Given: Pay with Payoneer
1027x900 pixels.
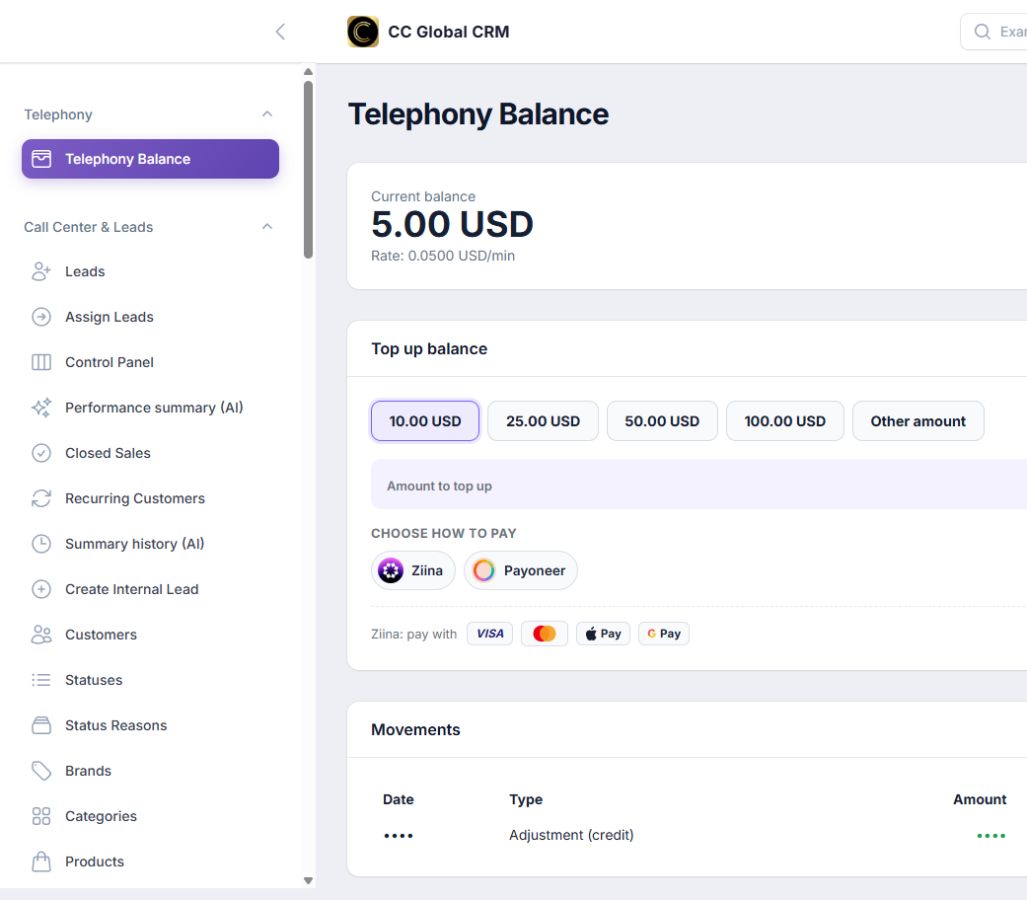Looking at the screenshot, I should (x=521, y=571).
